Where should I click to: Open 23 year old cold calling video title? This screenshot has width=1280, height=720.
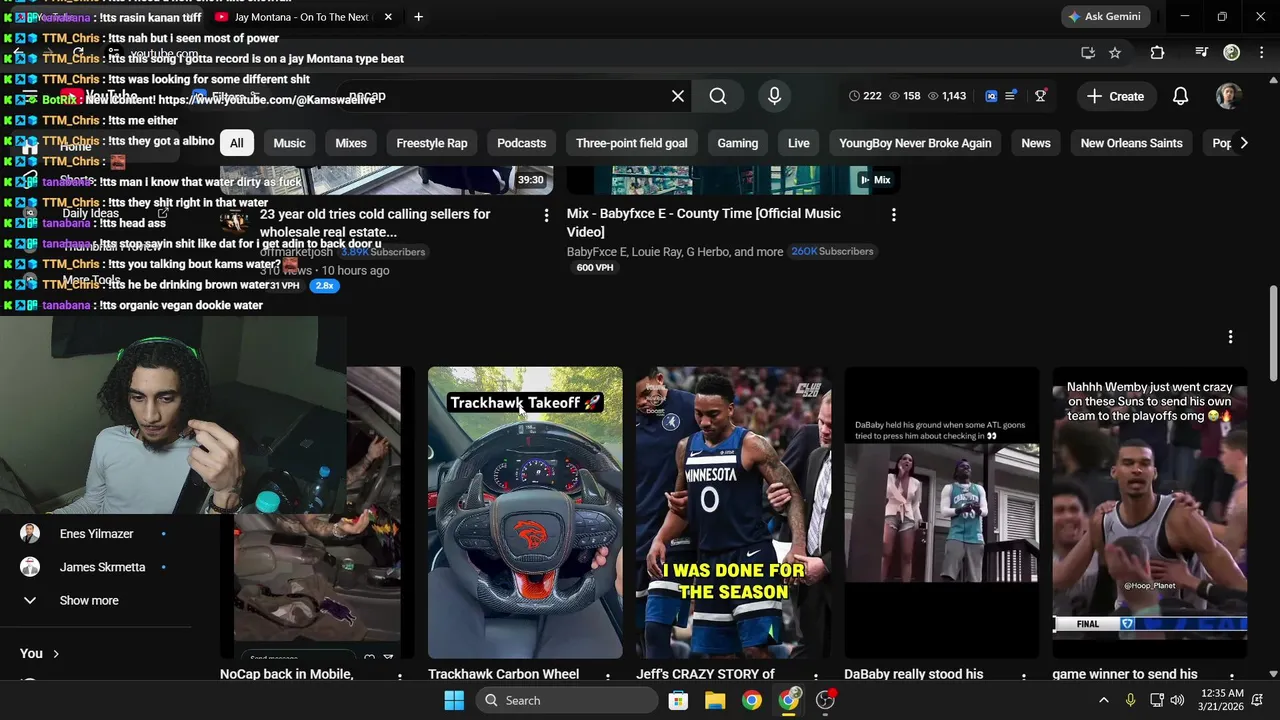(375, 223)
